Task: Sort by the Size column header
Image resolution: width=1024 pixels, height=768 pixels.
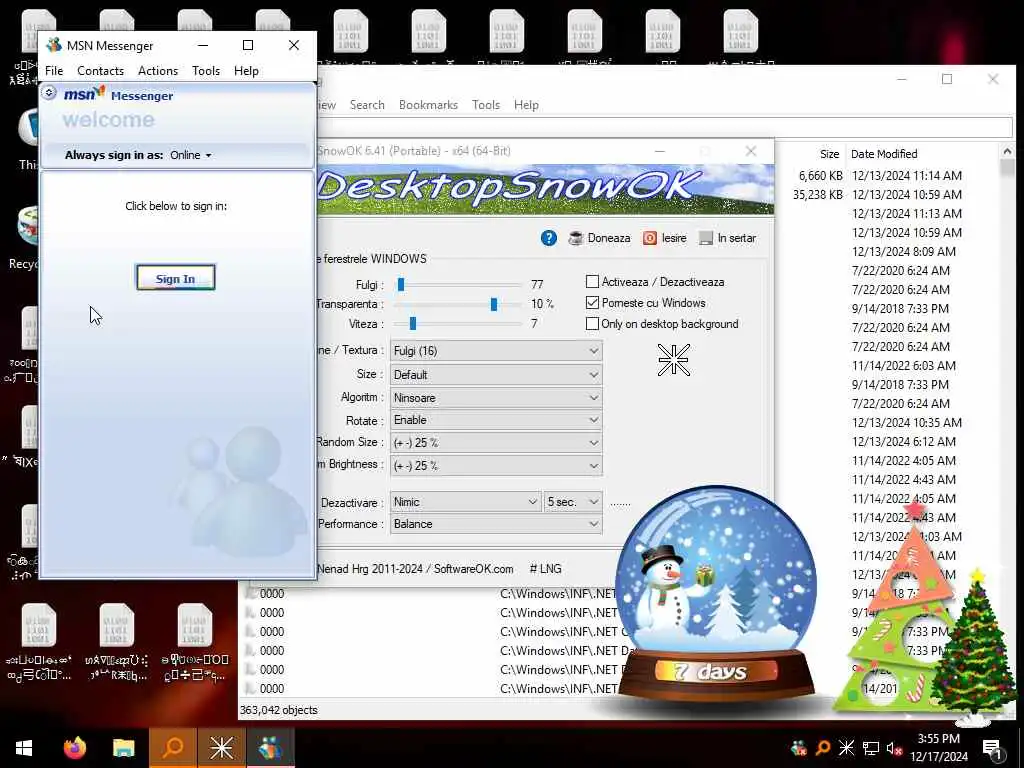Action: (x=829, y=154)
